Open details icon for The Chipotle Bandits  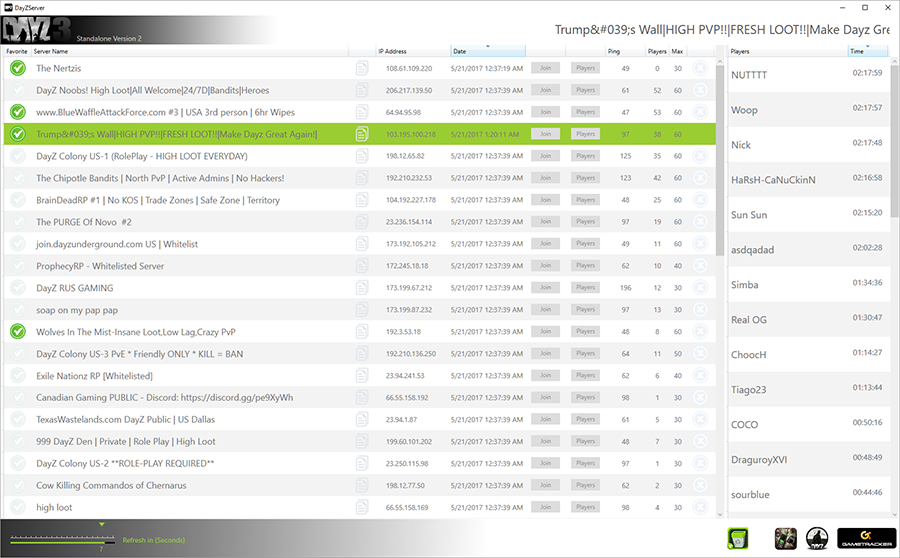tap(362, 178)
